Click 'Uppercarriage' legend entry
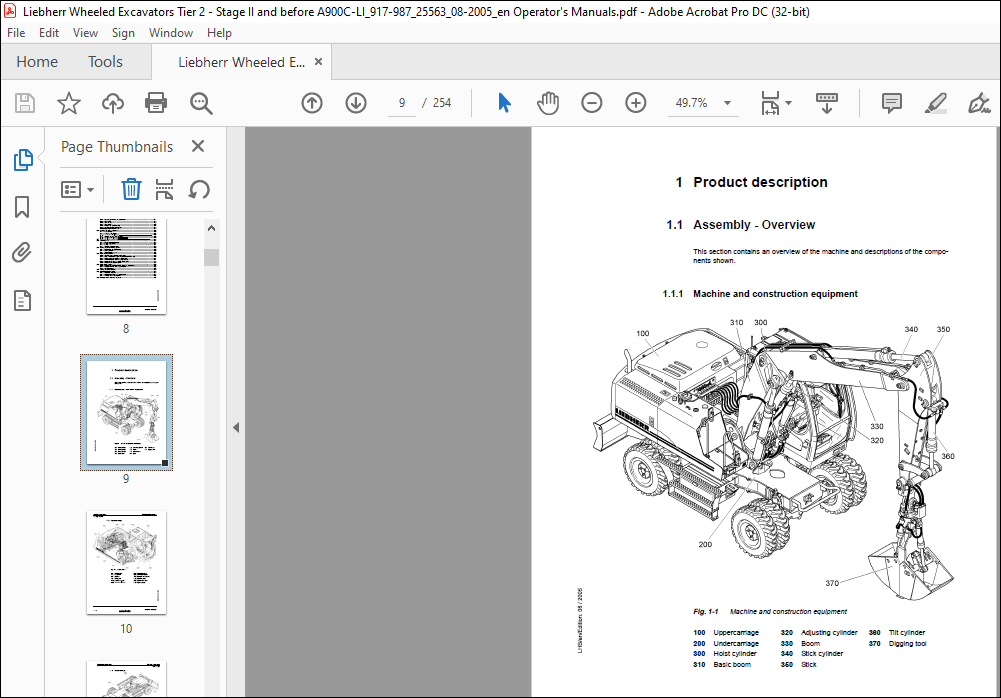 tap(736, 633)
